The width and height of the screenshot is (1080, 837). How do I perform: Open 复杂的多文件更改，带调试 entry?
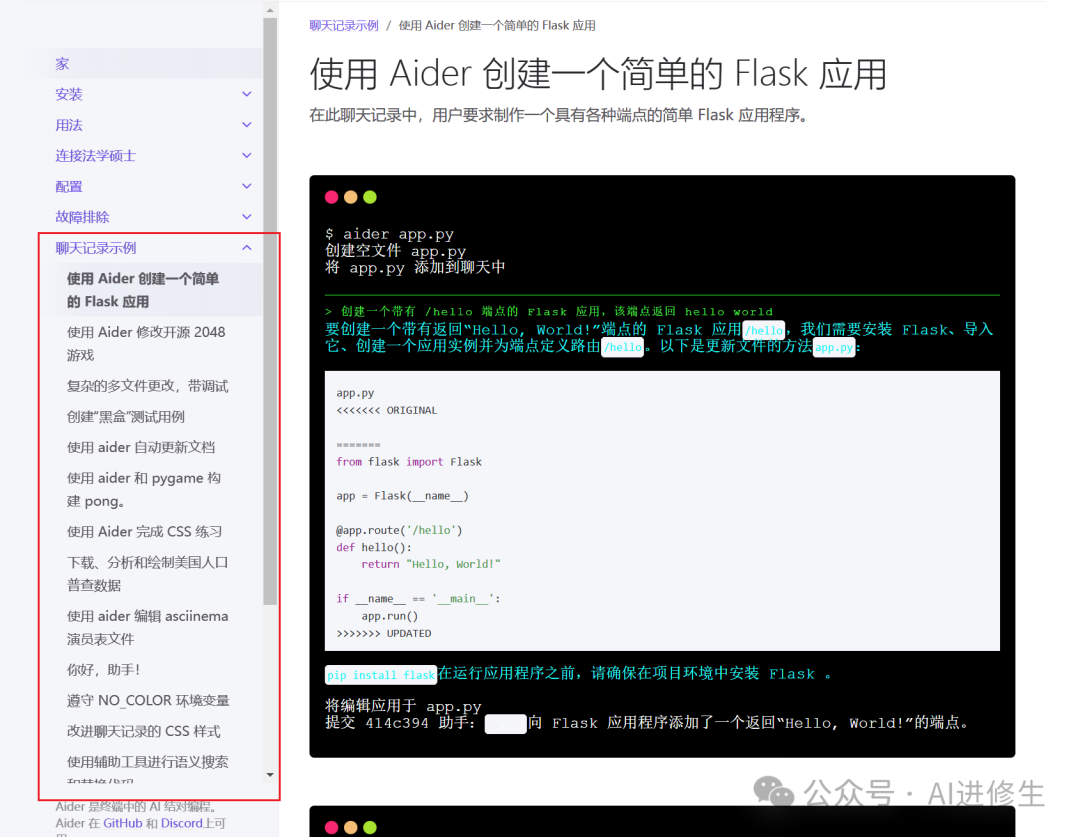tap(147, 386)
